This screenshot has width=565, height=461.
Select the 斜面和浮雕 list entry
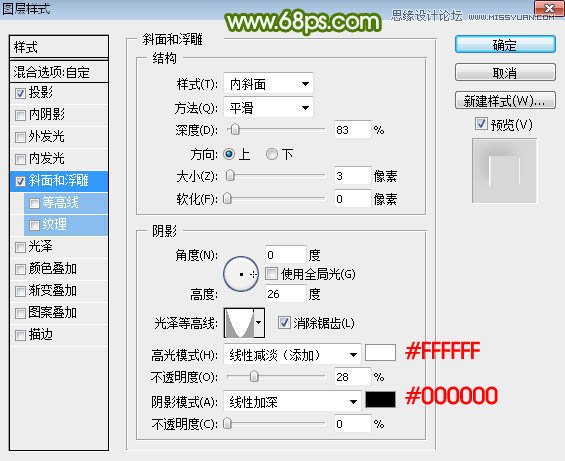click(x=59, y=181)
